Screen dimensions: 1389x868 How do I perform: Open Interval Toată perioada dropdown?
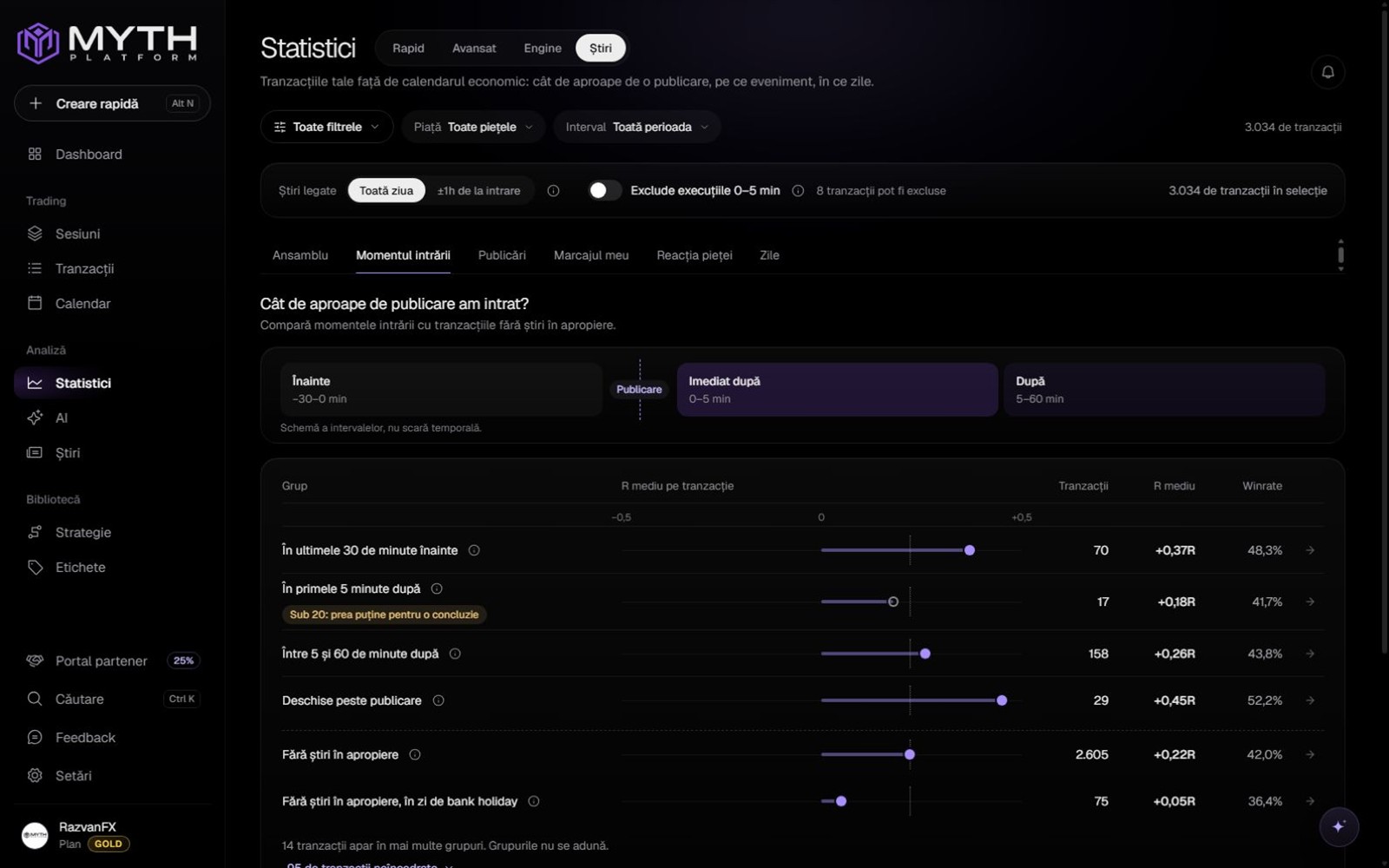point(636,127)
